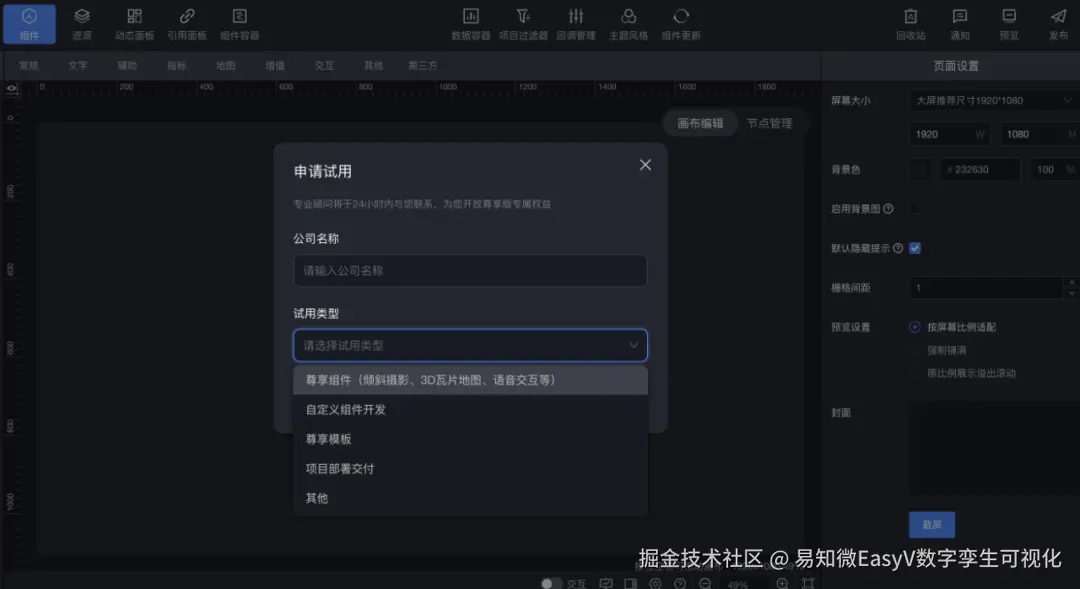Click the 预览 preview icon
This screenshot has height=589, width=1080.
pyautogui.click(x=1009, y=16)
